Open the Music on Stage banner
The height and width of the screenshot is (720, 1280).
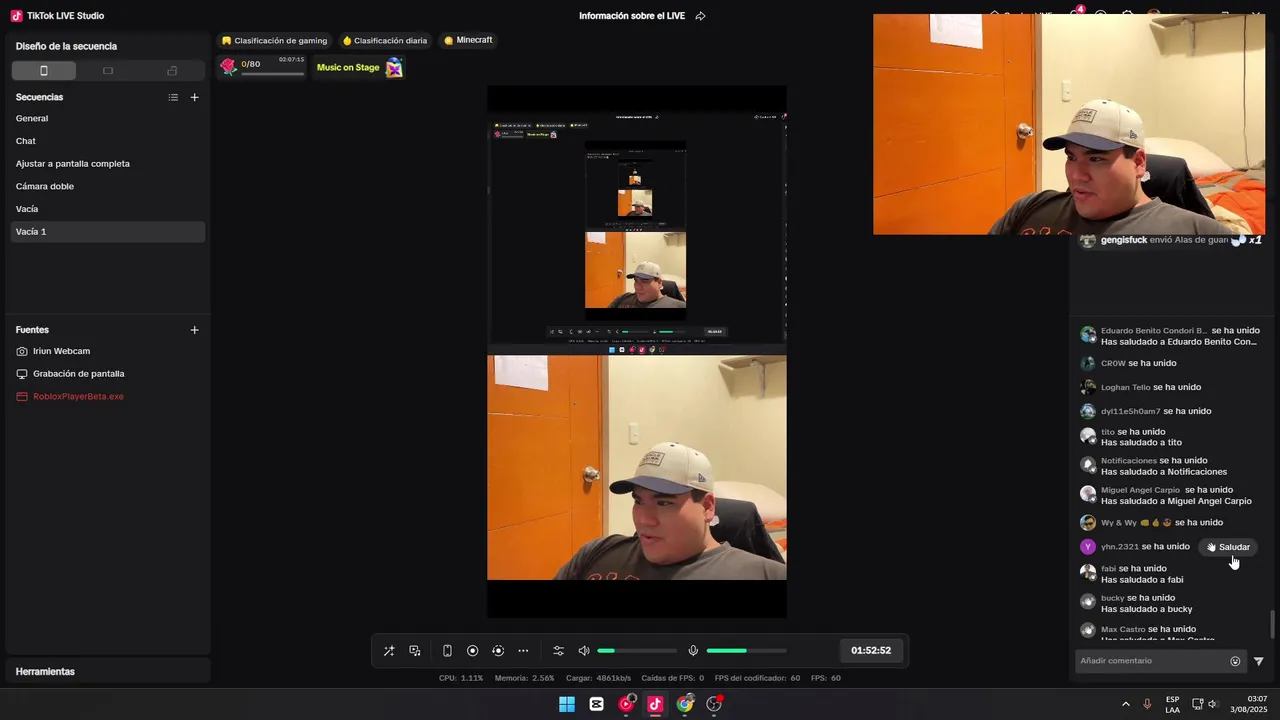click(x=359, y=67)
